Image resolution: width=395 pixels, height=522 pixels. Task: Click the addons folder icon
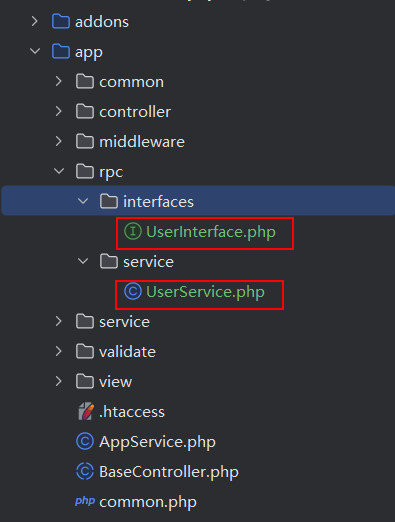tap(61, 22)
